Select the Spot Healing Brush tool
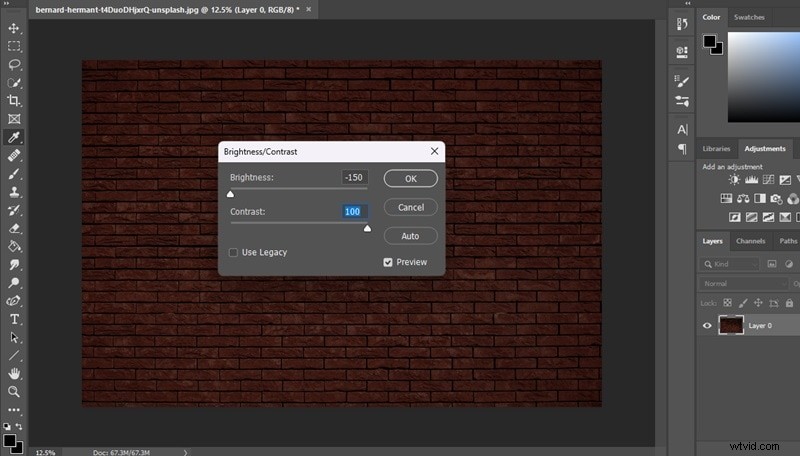Image resolution: width=800 pixels, height=456 pixels. point(14,156)
